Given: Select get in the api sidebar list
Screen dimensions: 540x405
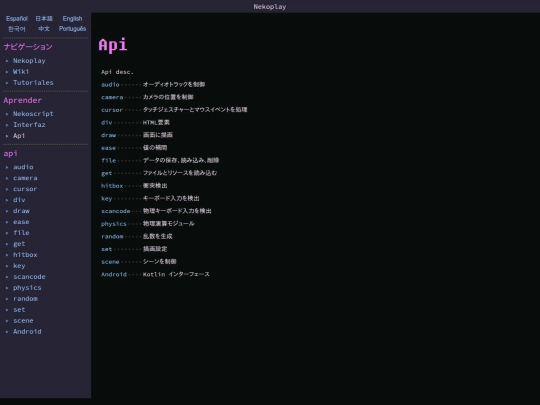Looking at the screenshot, I should [x=19, y=244].
